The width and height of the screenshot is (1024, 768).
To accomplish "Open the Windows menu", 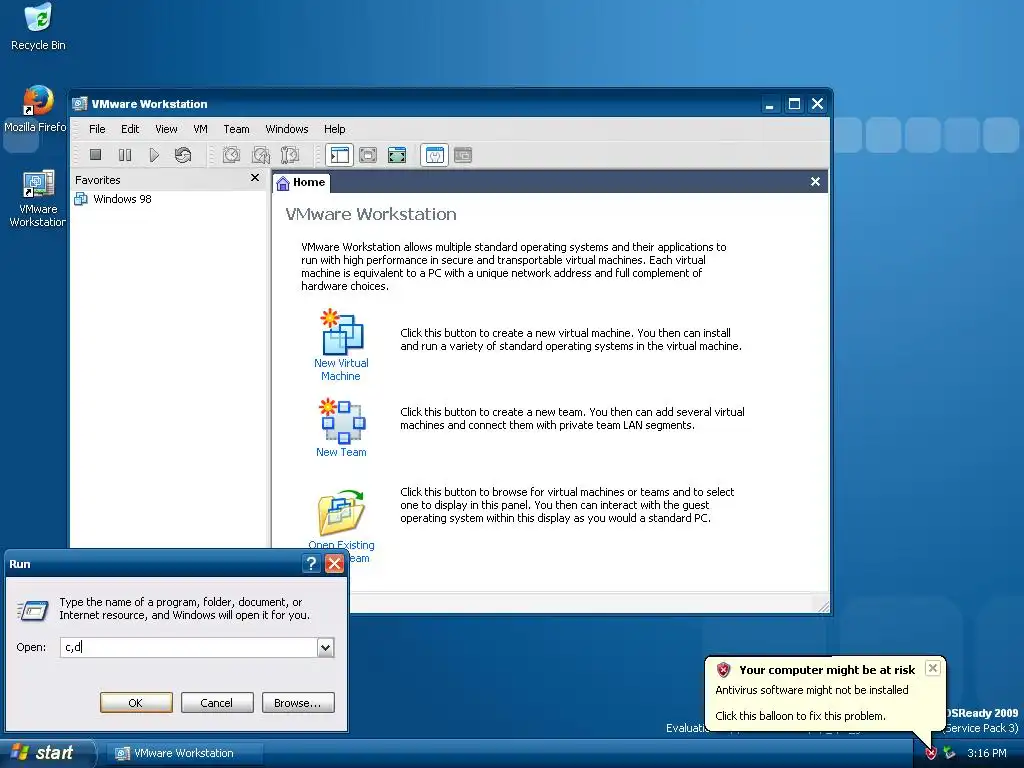I will [287, 129].
